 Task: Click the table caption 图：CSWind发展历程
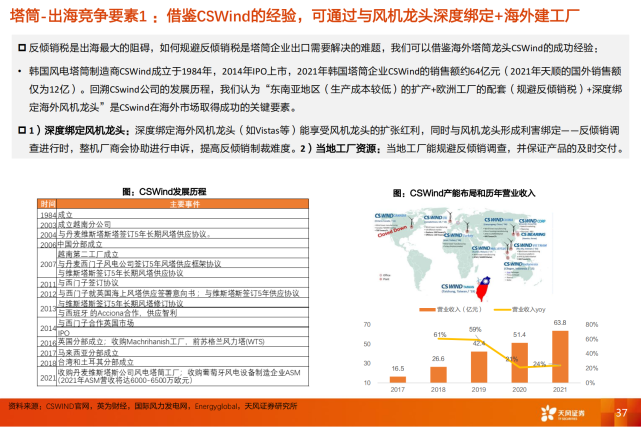point(164,192)
